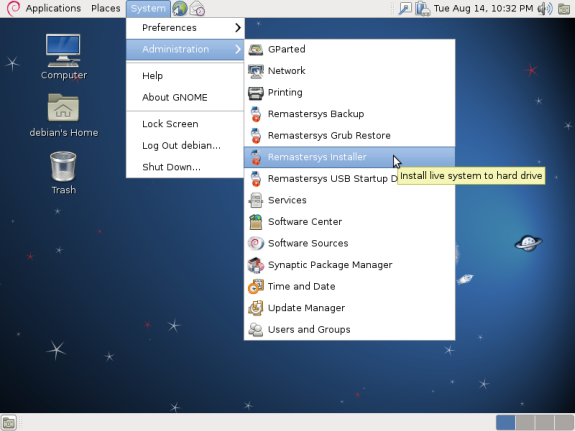Click the mail client launcher in top panel
This screenshot has width=575, height=431.
198,8
